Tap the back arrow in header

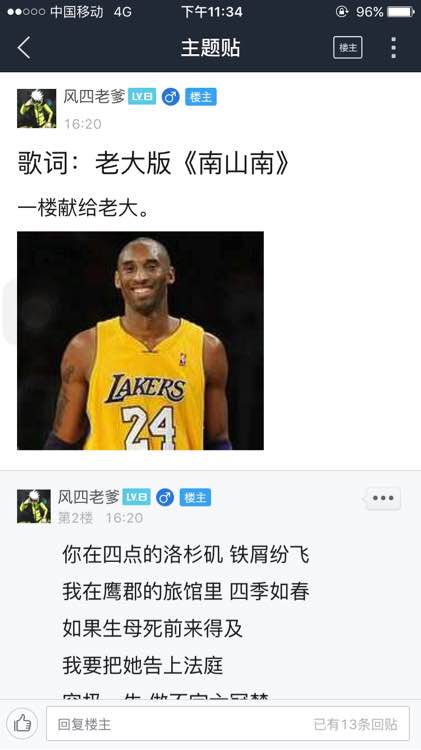tap(24, 48)
